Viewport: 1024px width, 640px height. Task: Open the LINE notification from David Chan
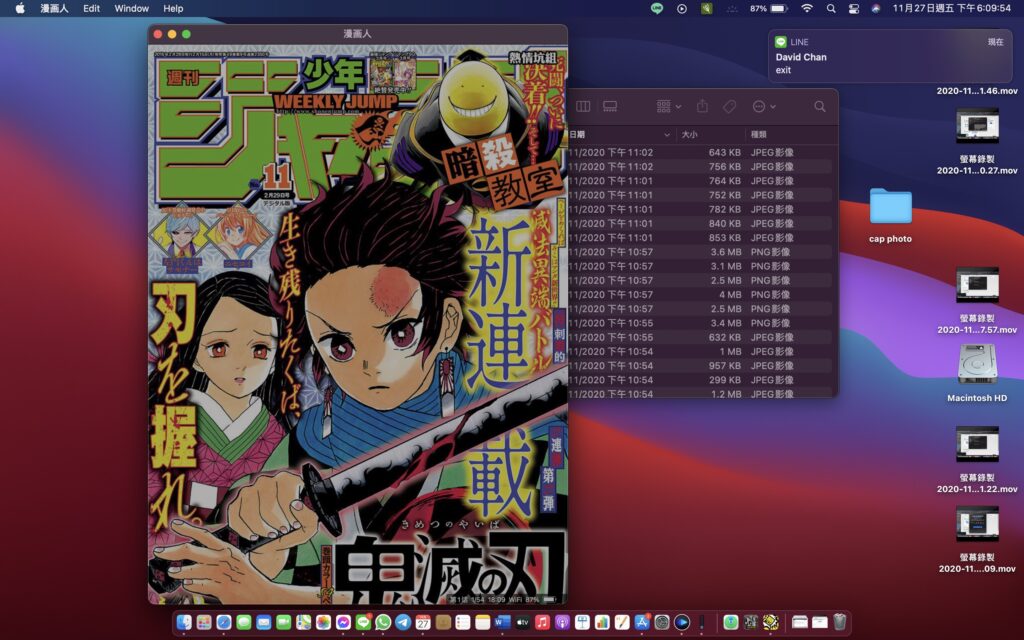(x=890, y=56)
